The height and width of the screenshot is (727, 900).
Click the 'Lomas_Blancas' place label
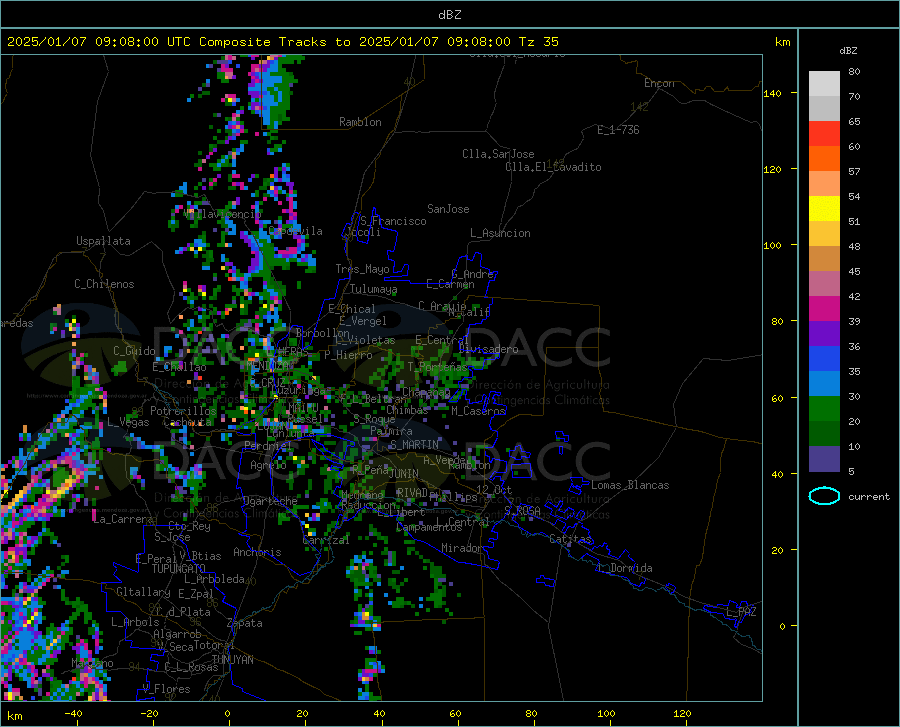pos(630,485)
